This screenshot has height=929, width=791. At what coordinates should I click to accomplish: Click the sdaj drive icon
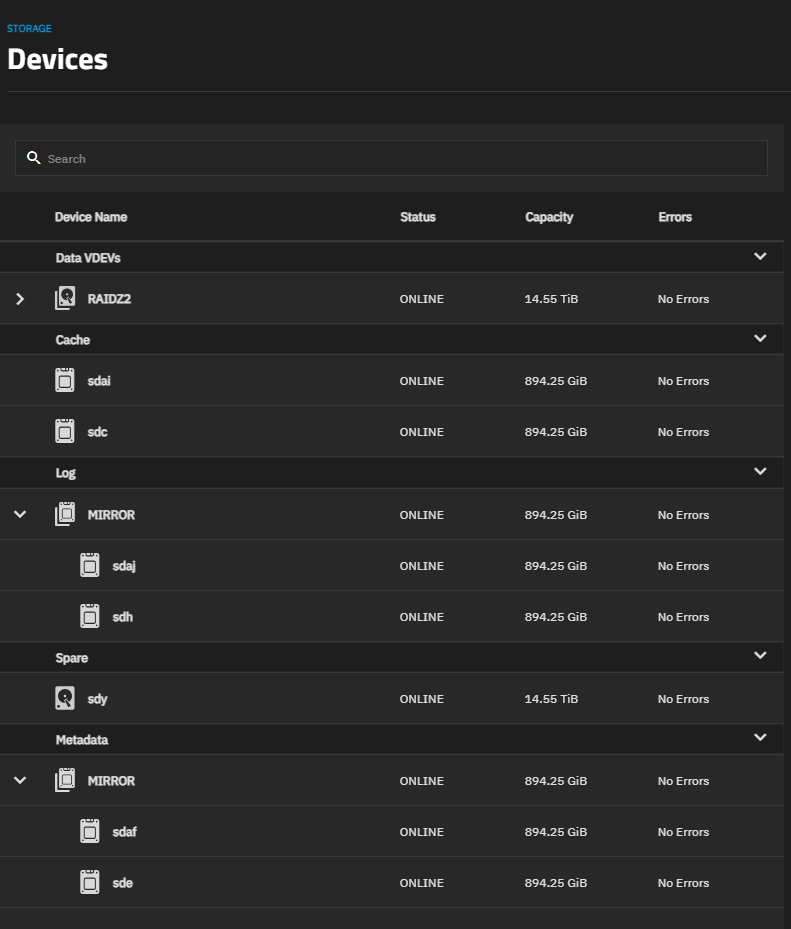click(x=90, y=566)
